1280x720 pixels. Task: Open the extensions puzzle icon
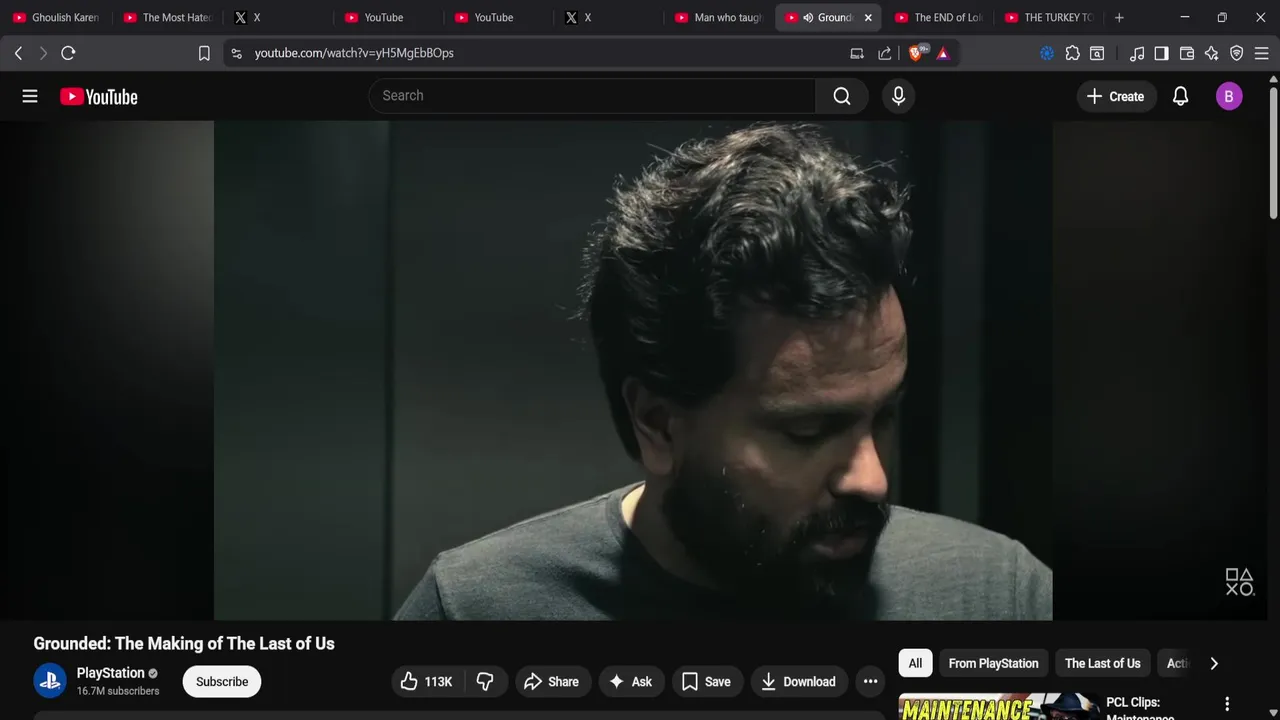point(1072,53)
